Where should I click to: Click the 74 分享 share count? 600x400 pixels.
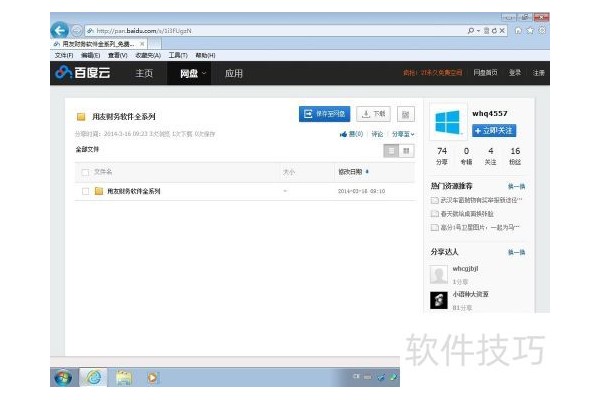(442, 156)
